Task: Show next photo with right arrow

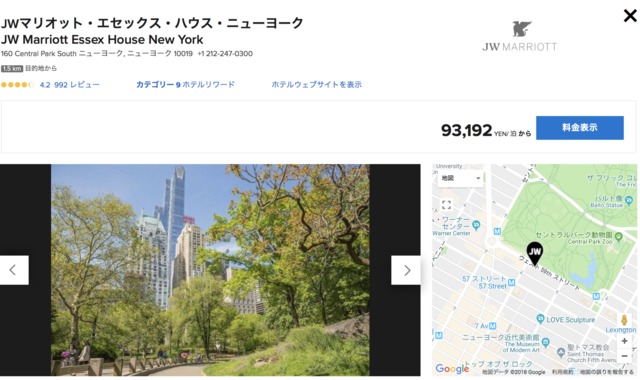Action: coord(406,270)
